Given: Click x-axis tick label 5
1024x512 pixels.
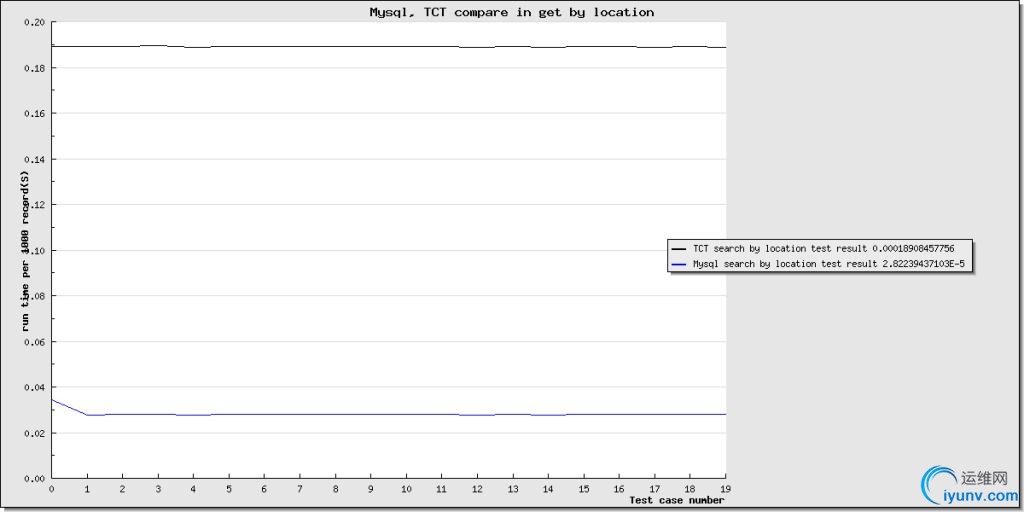Looking at the screenshot, I should pyautogui.click(x=229, y=488).
